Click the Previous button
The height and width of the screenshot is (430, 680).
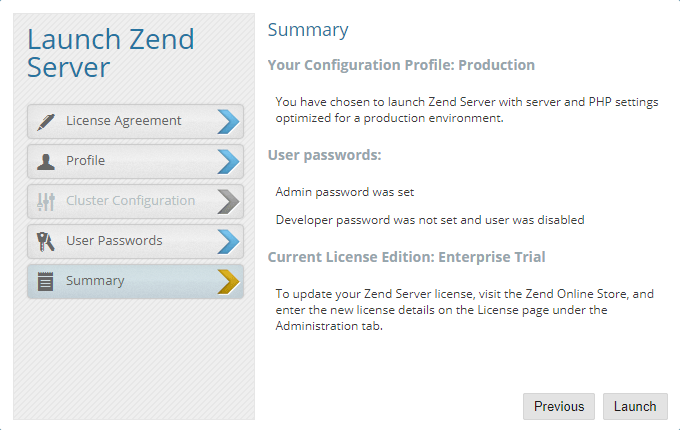559,406
